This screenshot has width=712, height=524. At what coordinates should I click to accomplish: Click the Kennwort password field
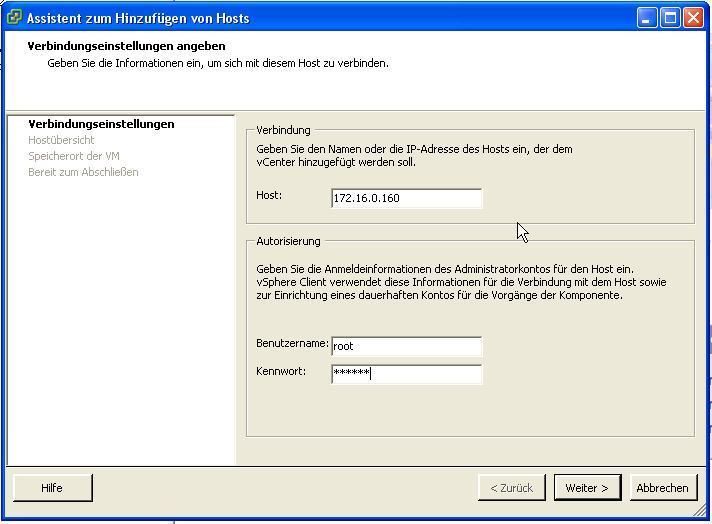[406, 374]
